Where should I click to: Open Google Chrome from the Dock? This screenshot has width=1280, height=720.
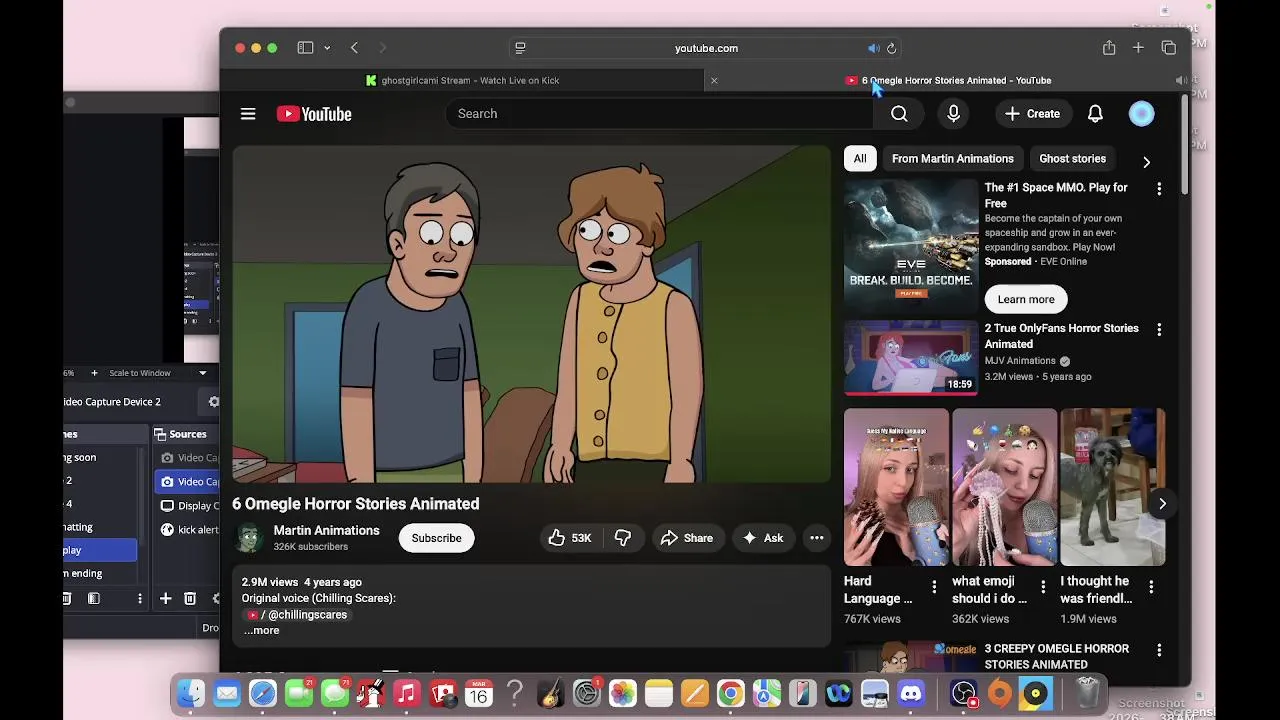(x=731, y=693)
